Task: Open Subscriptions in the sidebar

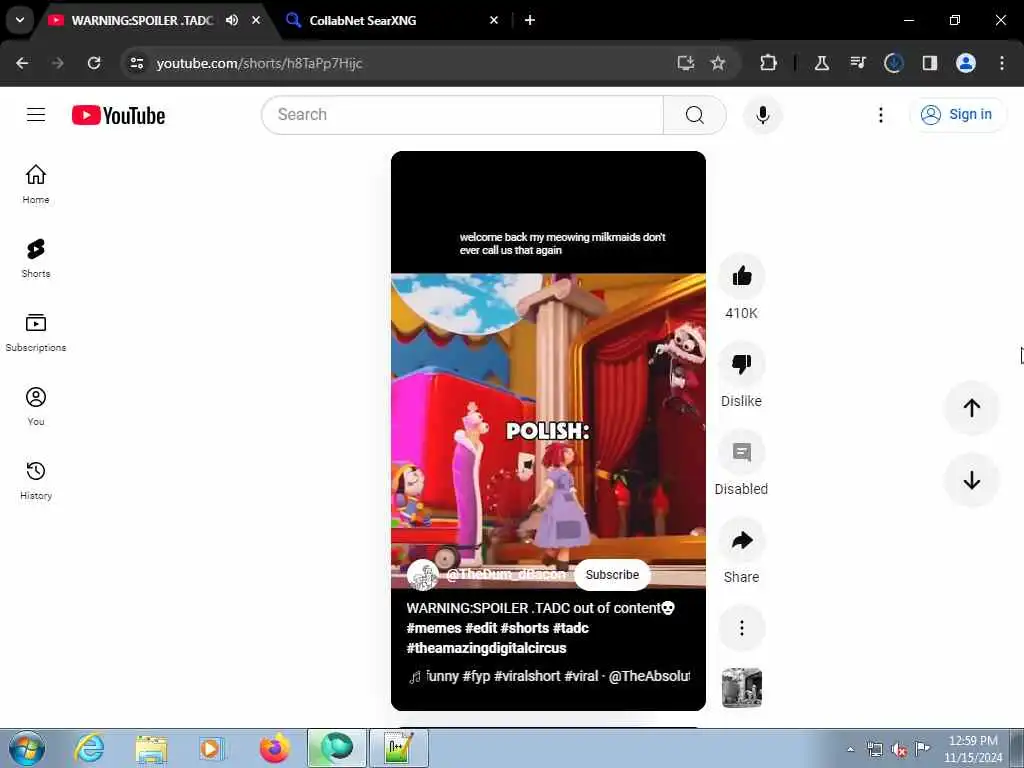Action: (x=36, y=332)
